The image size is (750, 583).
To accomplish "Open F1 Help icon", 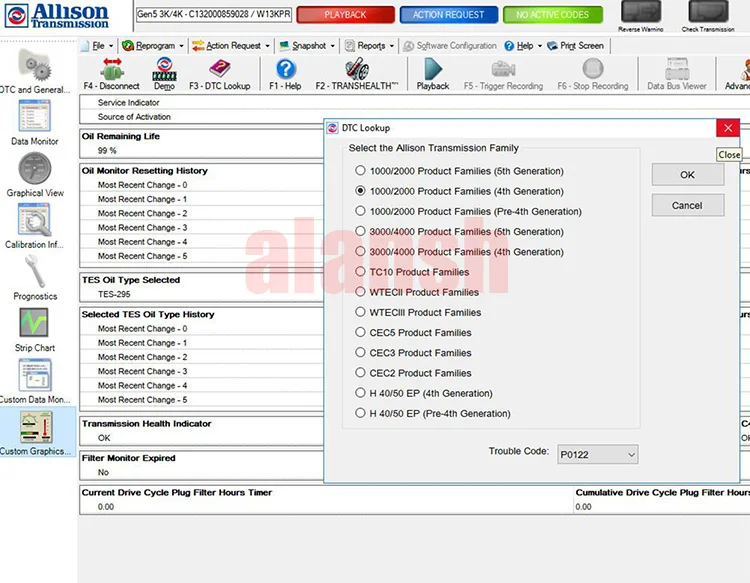I will pos(286,69).
